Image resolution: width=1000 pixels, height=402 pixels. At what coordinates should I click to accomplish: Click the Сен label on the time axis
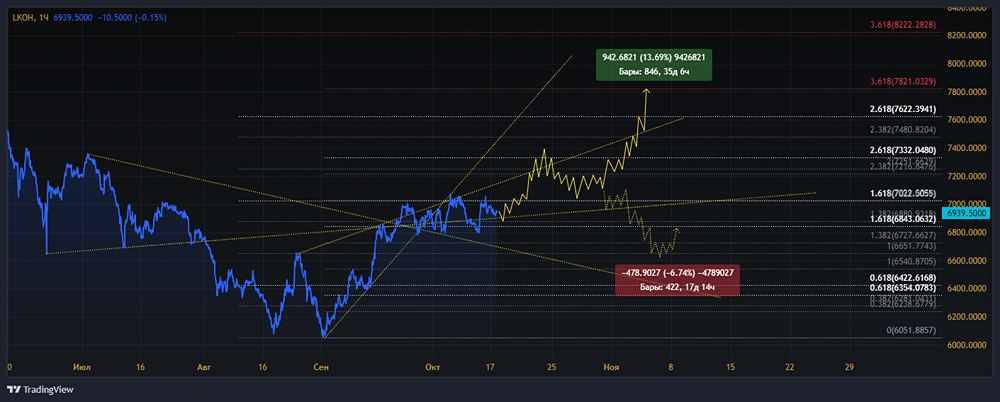(x=320, y=367)
